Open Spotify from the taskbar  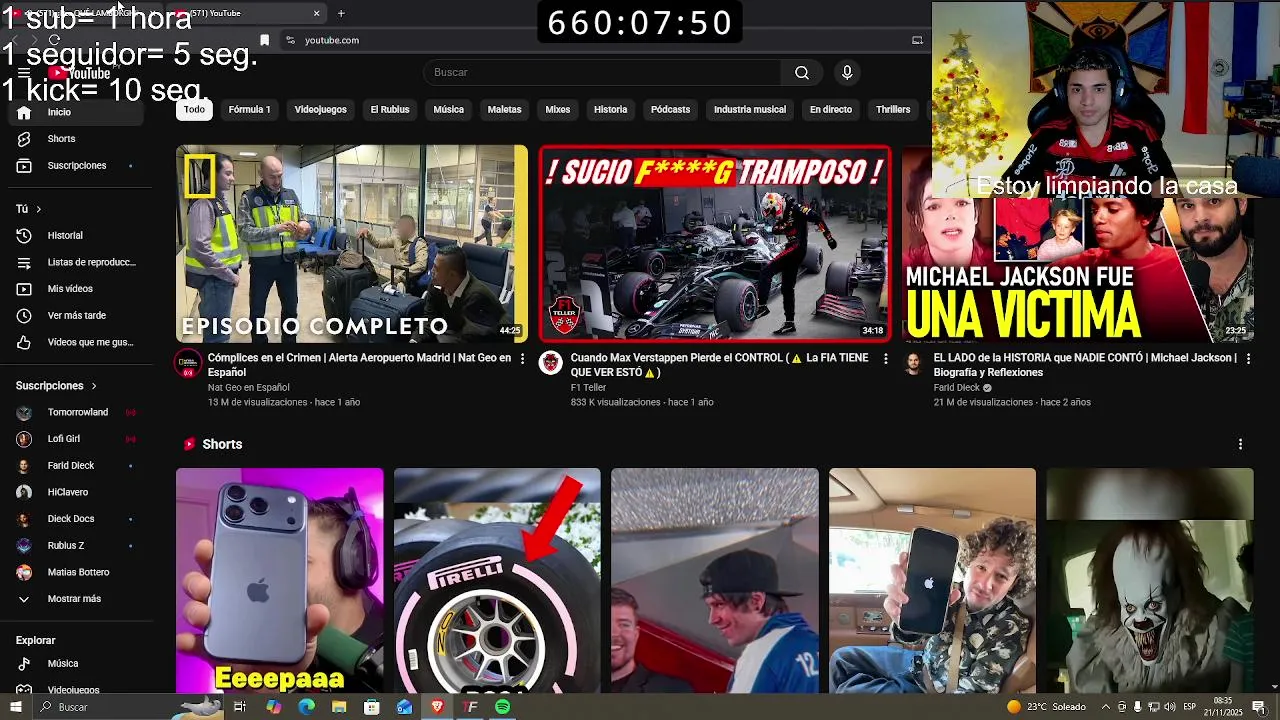pyautogui.click(x=502, y=707)
